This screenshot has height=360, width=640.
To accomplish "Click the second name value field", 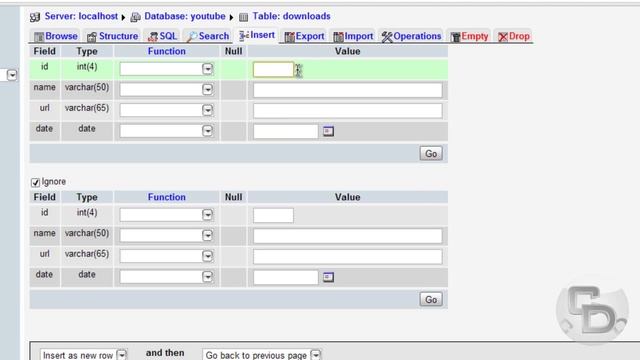I will point(347,236).
